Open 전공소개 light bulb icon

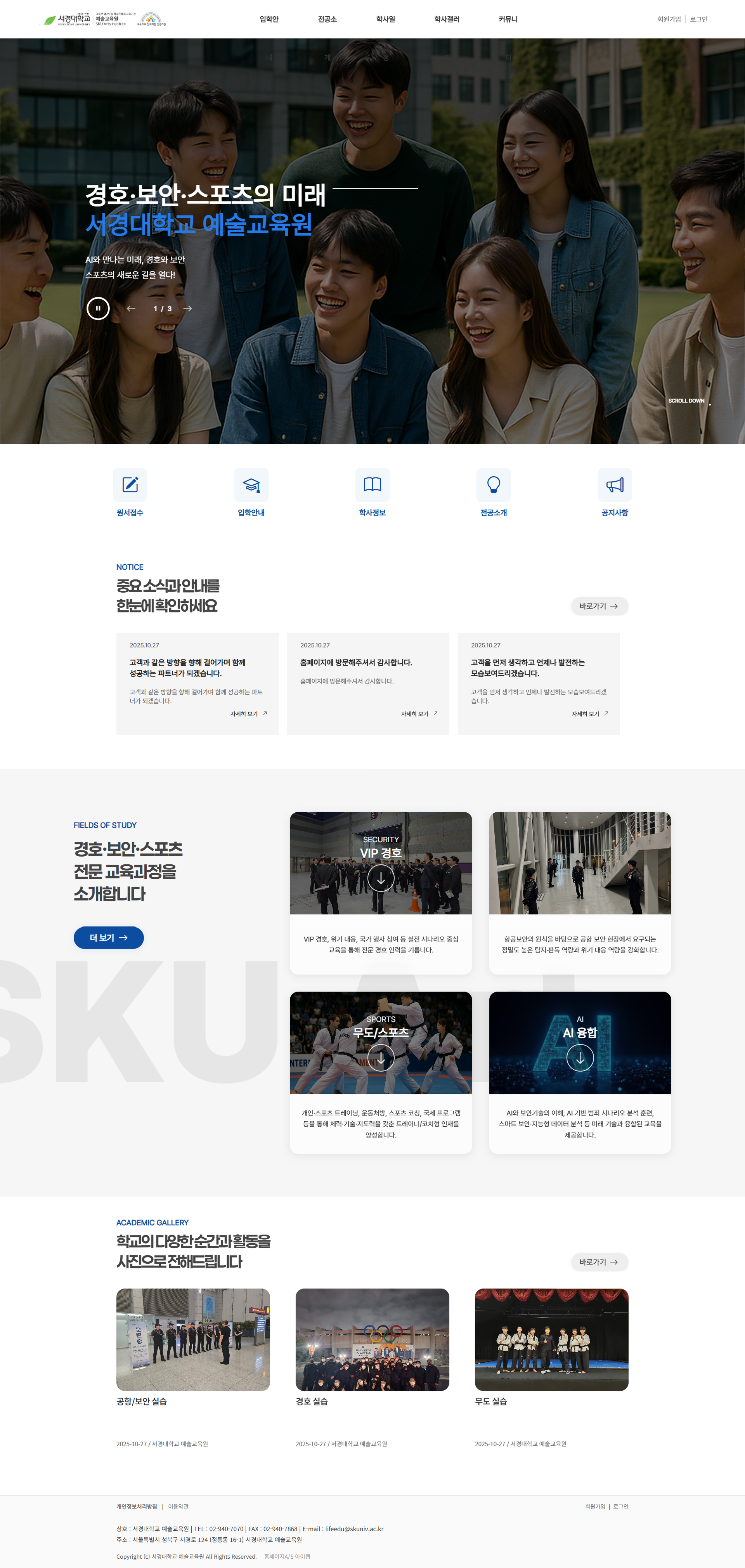point(493,484)
